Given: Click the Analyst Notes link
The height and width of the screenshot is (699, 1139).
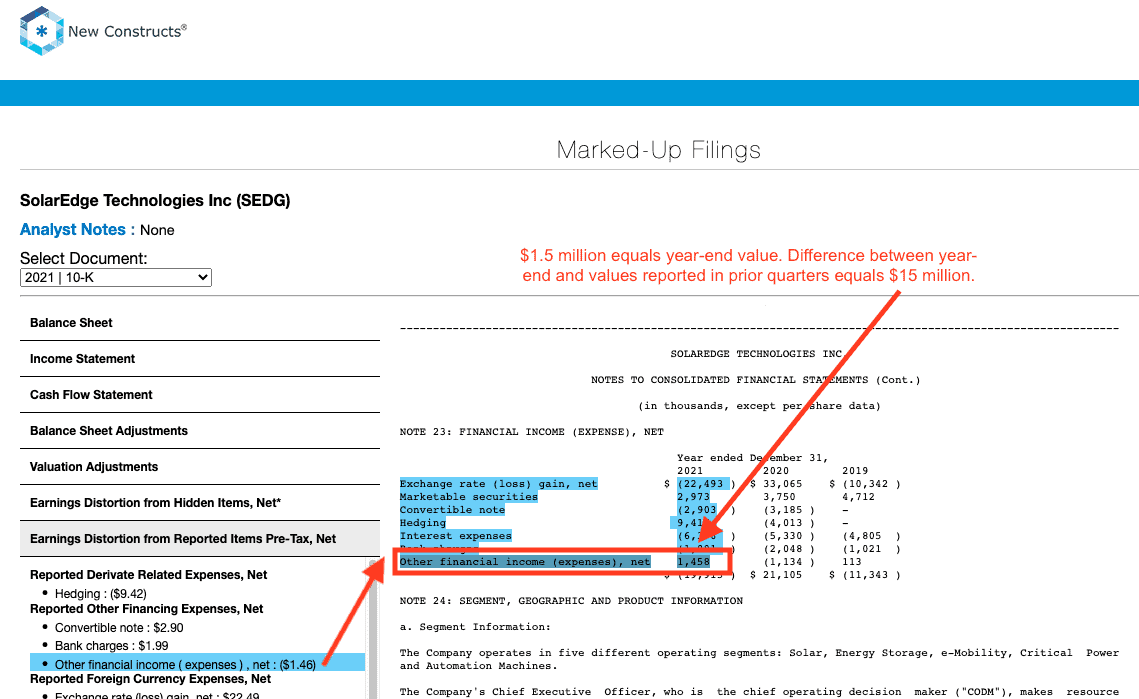Looking at the screenshot, I should point(73,230).
